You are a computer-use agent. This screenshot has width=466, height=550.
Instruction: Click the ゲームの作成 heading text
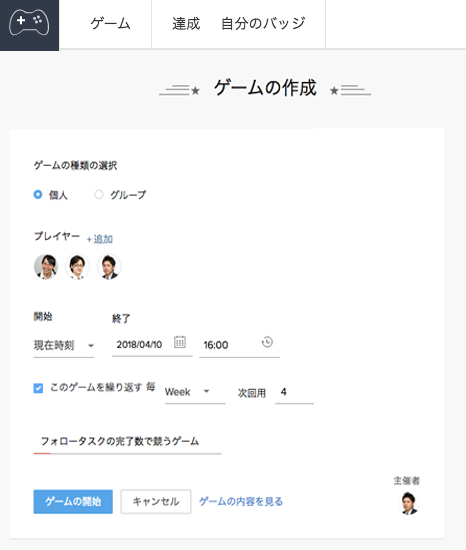coord(265,88)
